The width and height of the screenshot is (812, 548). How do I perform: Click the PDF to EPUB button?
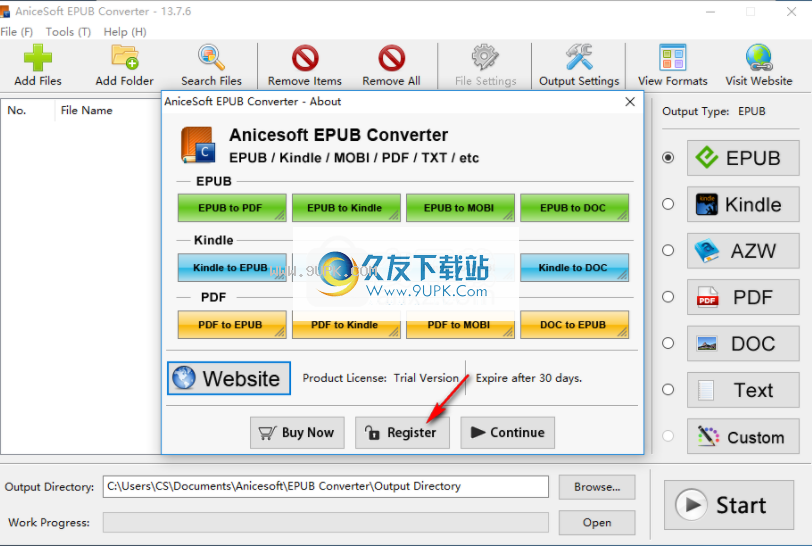pos(232,325)
